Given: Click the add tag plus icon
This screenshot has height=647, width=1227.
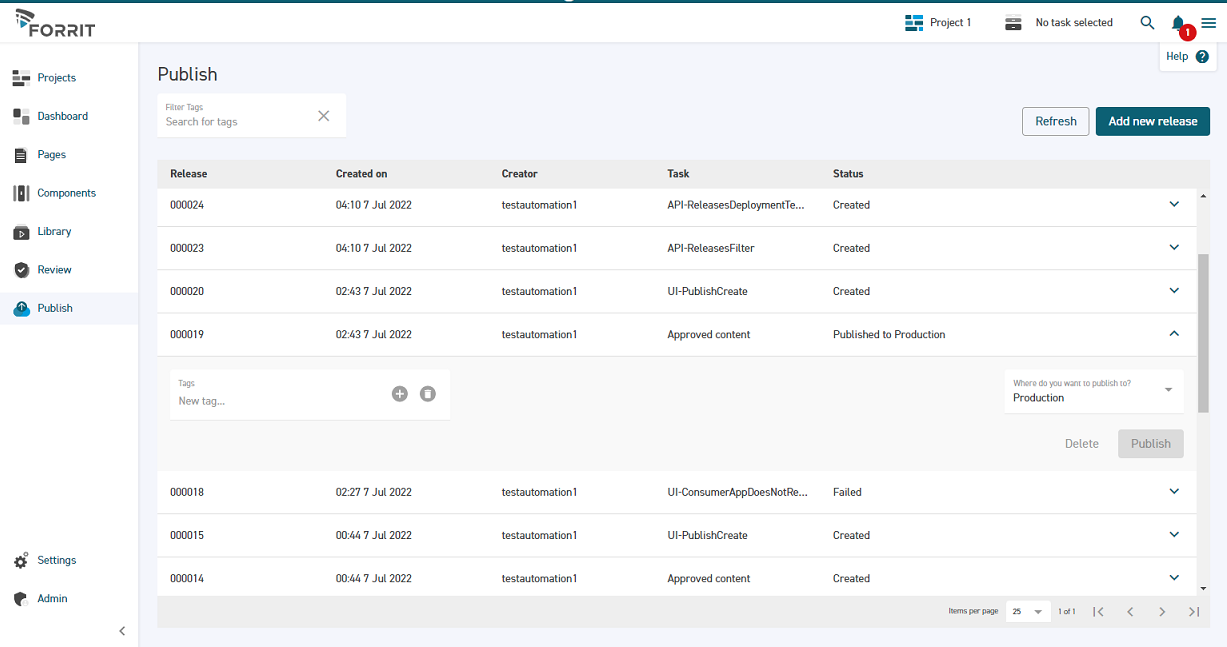Looking at the screenshot, I should tap(400, 394).
